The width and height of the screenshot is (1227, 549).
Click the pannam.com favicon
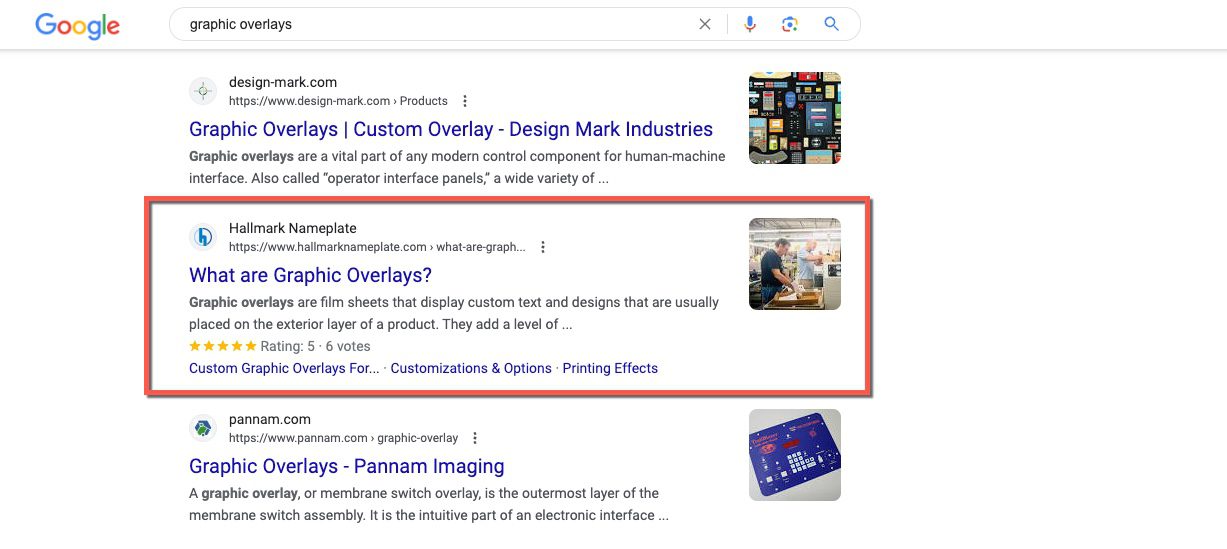click(203, 428)
